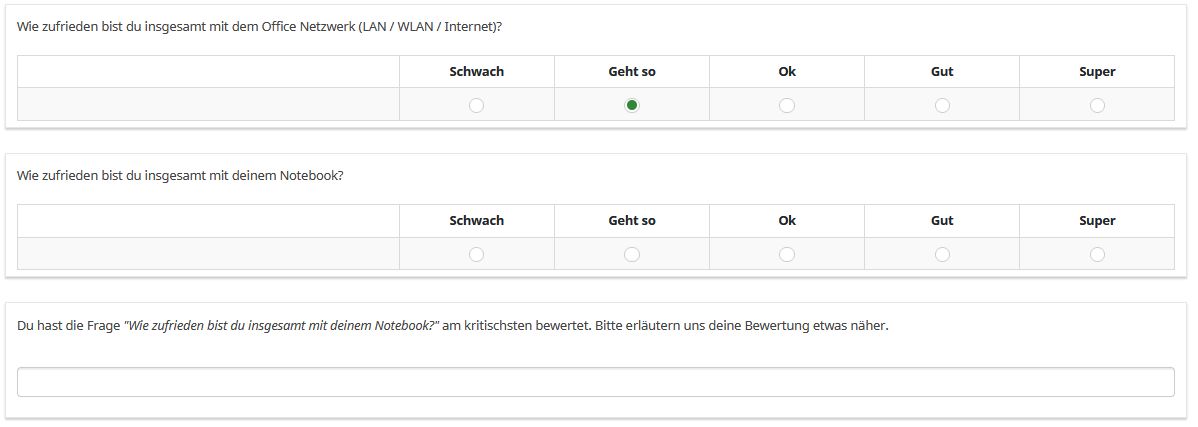Click 'Ok' header in Netzwerk table
Image resolution: width=1198 pixels, height=427 pixels.
point(787,72)
